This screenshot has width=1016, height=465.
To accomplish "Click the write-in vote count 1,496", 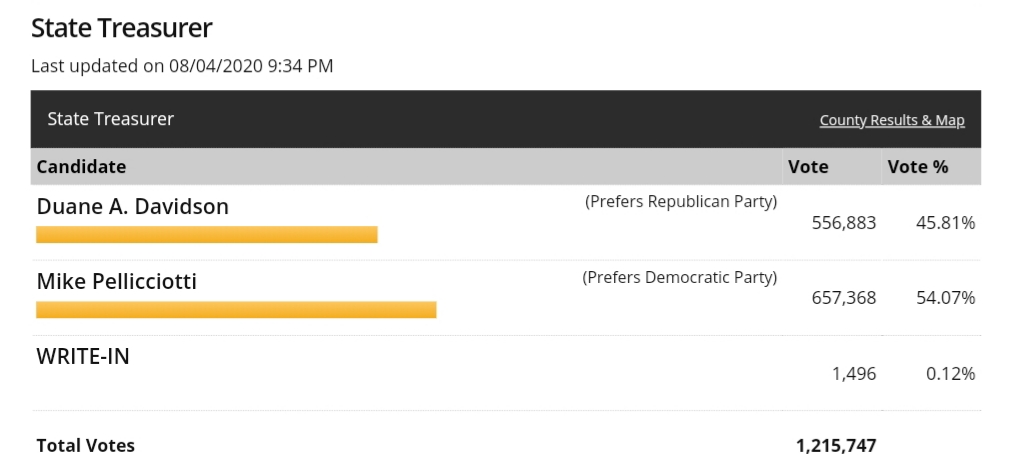I will point(853,374).
